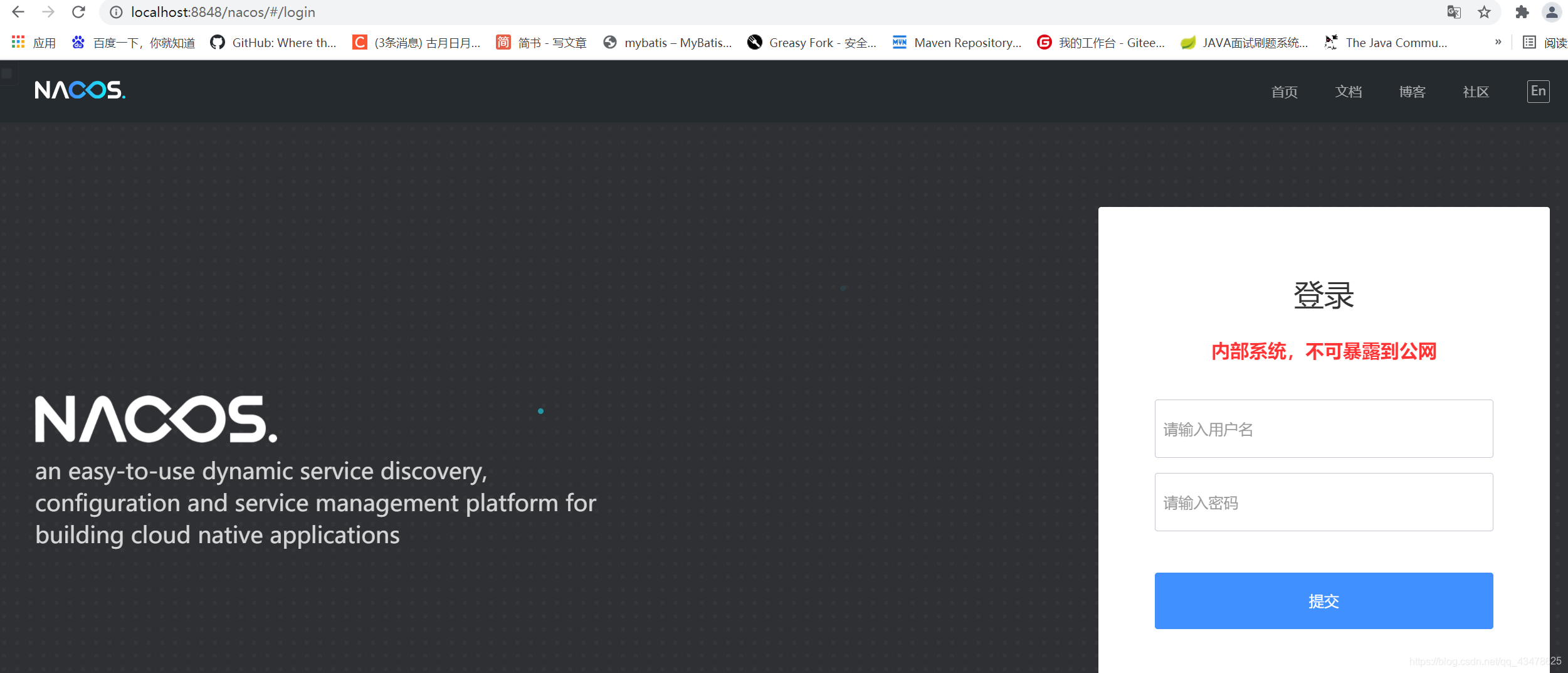Click the 'an easy-to-use dynamic service discovery' tagline
Viewport: 1568px width, 673px height.
(261, 471)
